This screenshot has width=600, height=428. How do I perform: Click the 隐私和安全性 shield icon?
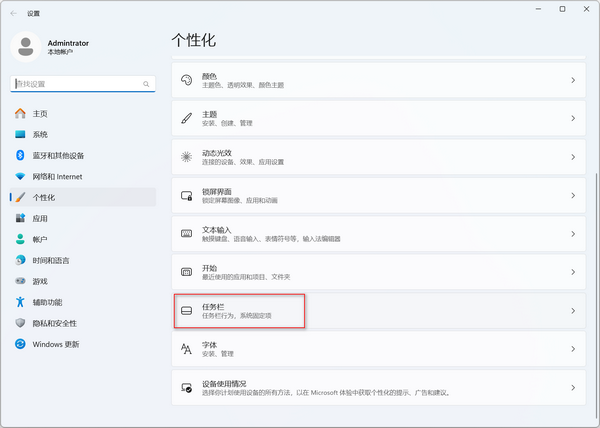coord(20,323)
